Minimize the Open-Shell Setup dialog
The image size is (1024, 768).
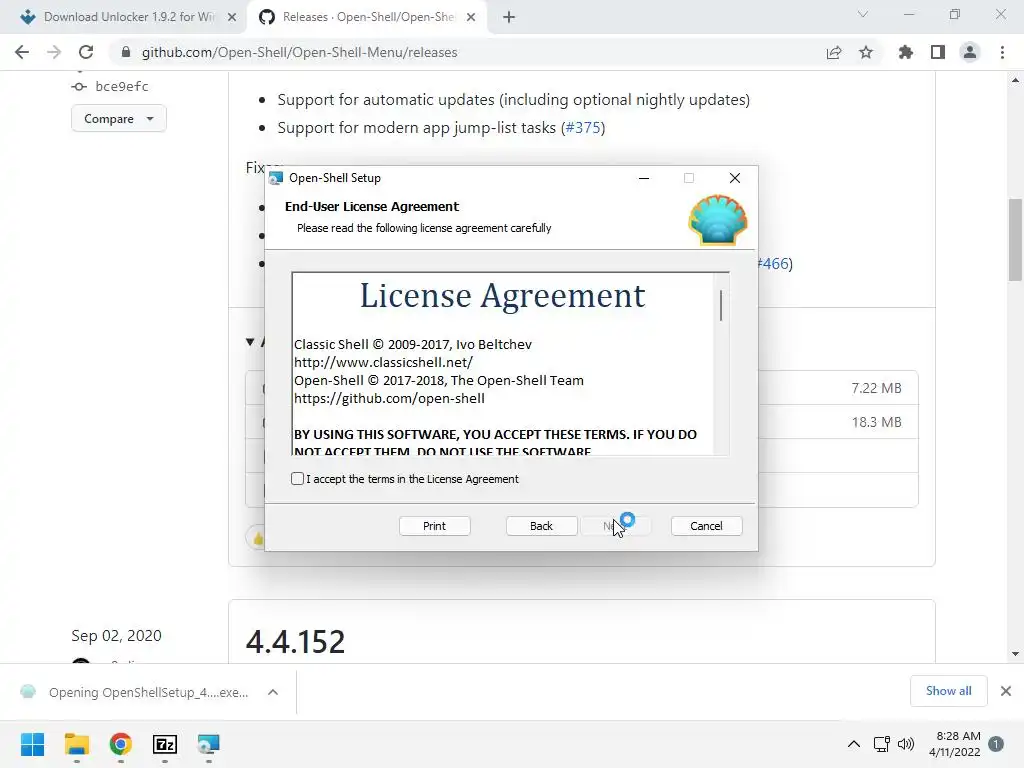[x=644, y=178]
